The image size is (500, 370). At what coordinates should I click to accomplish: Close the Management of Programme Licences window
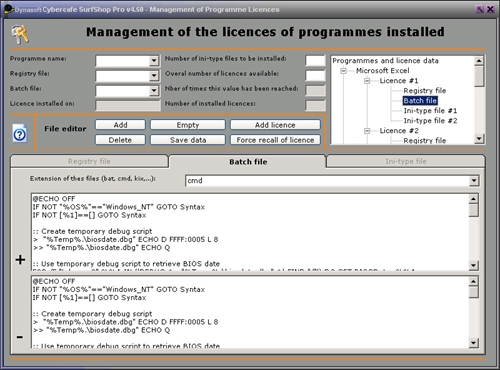(x=490, y=9)
